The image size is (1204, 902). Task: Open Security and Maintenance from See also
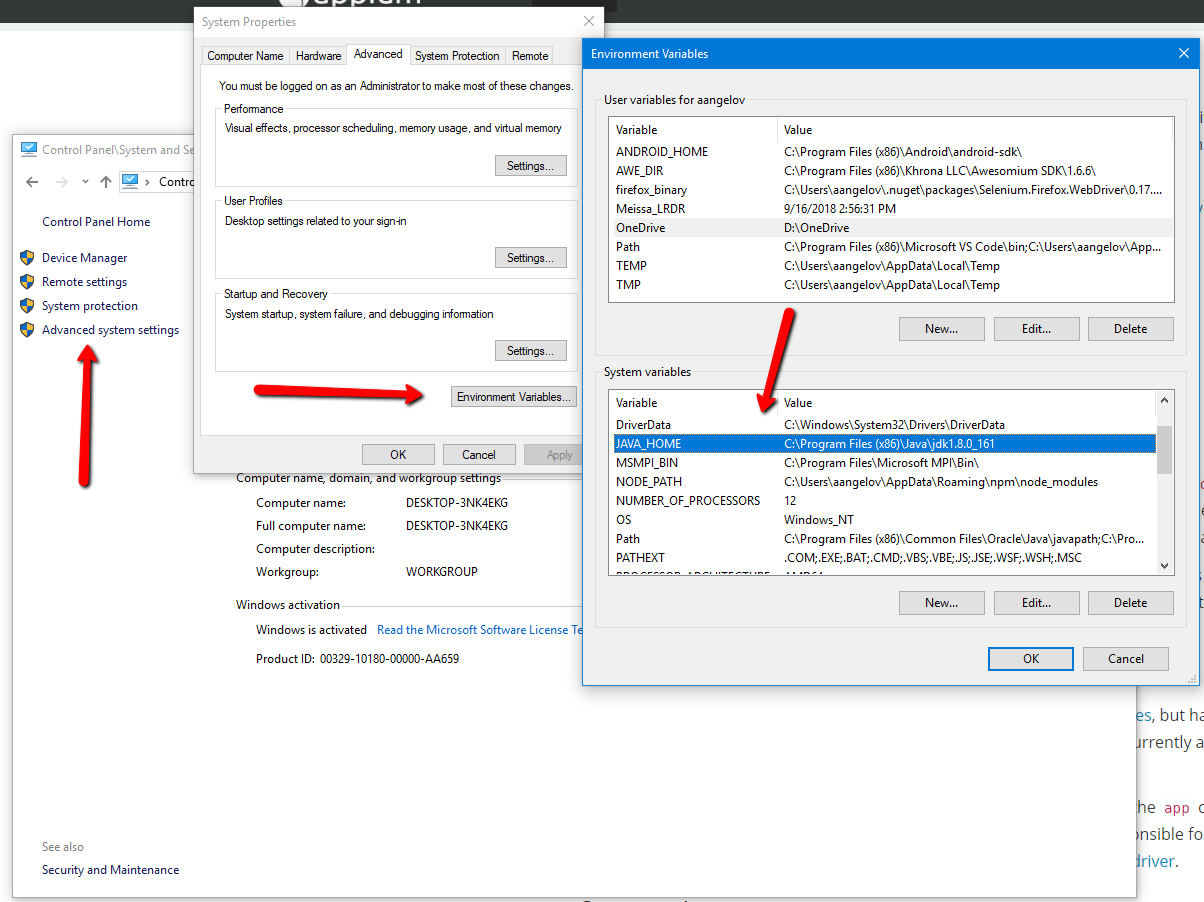[x=110, y=869]
